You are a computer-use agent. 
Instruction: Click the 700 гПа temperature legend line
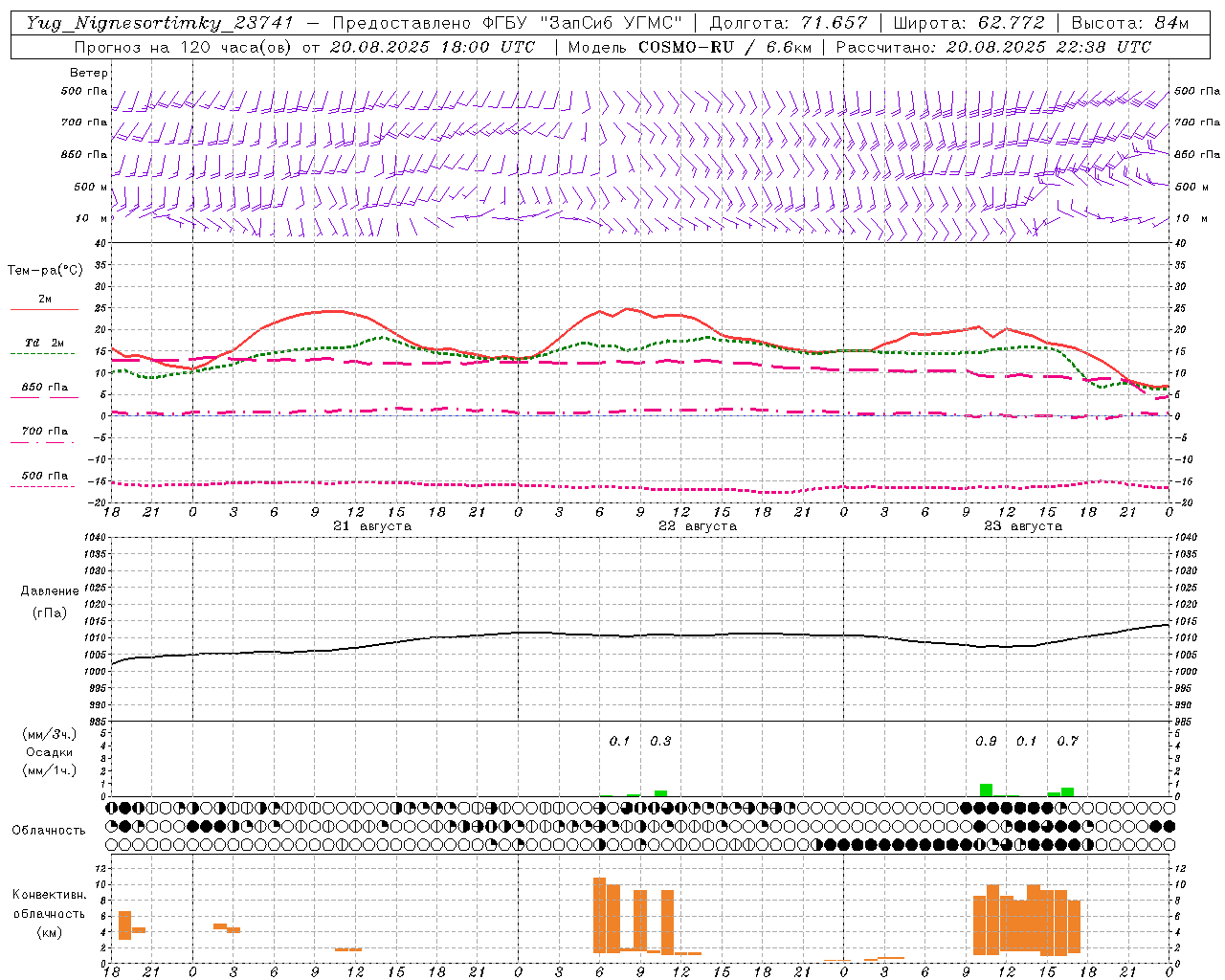tap(44, 441)
